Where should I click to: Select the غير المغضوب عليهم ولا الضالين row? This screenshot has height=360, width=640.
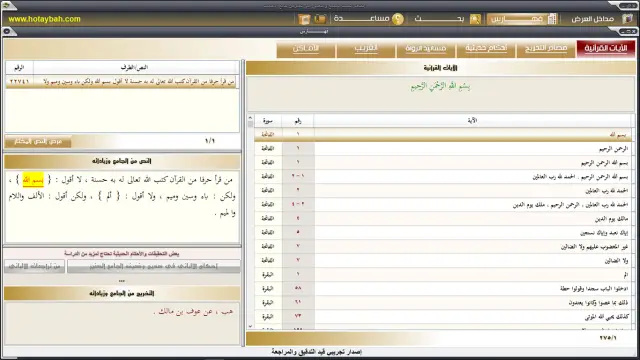point(442,246)
